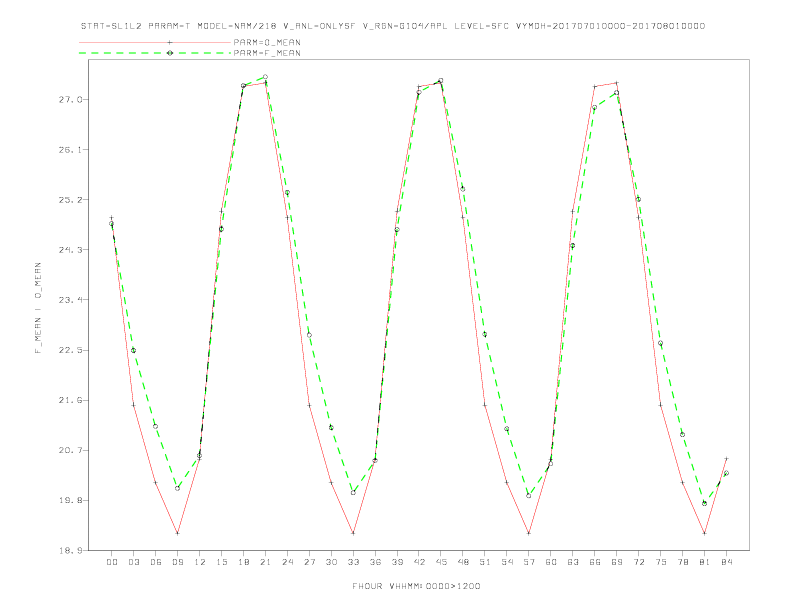The height and width of the screenshot is (612, 792).
Task: Click the x-axis hour label 36
Action: 375,562
